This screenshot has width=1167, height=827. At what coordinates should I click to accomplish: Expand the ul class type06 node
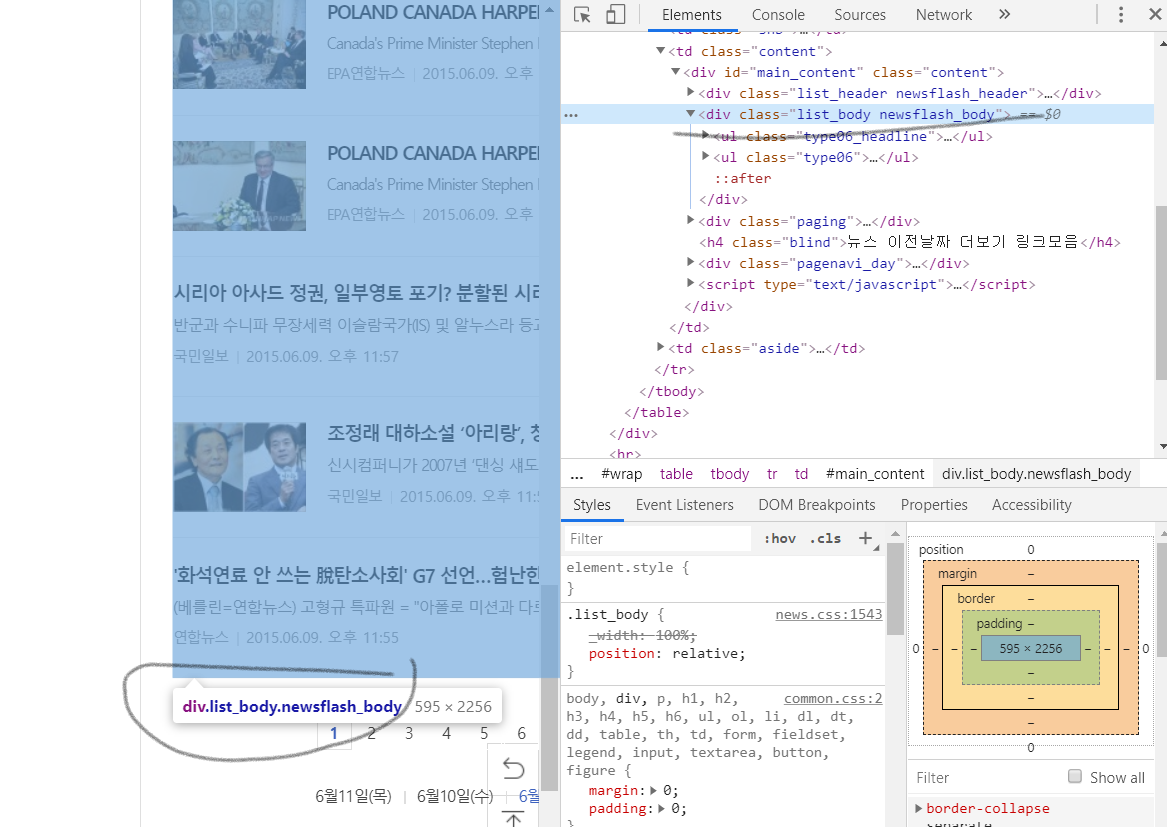[706, 156]
